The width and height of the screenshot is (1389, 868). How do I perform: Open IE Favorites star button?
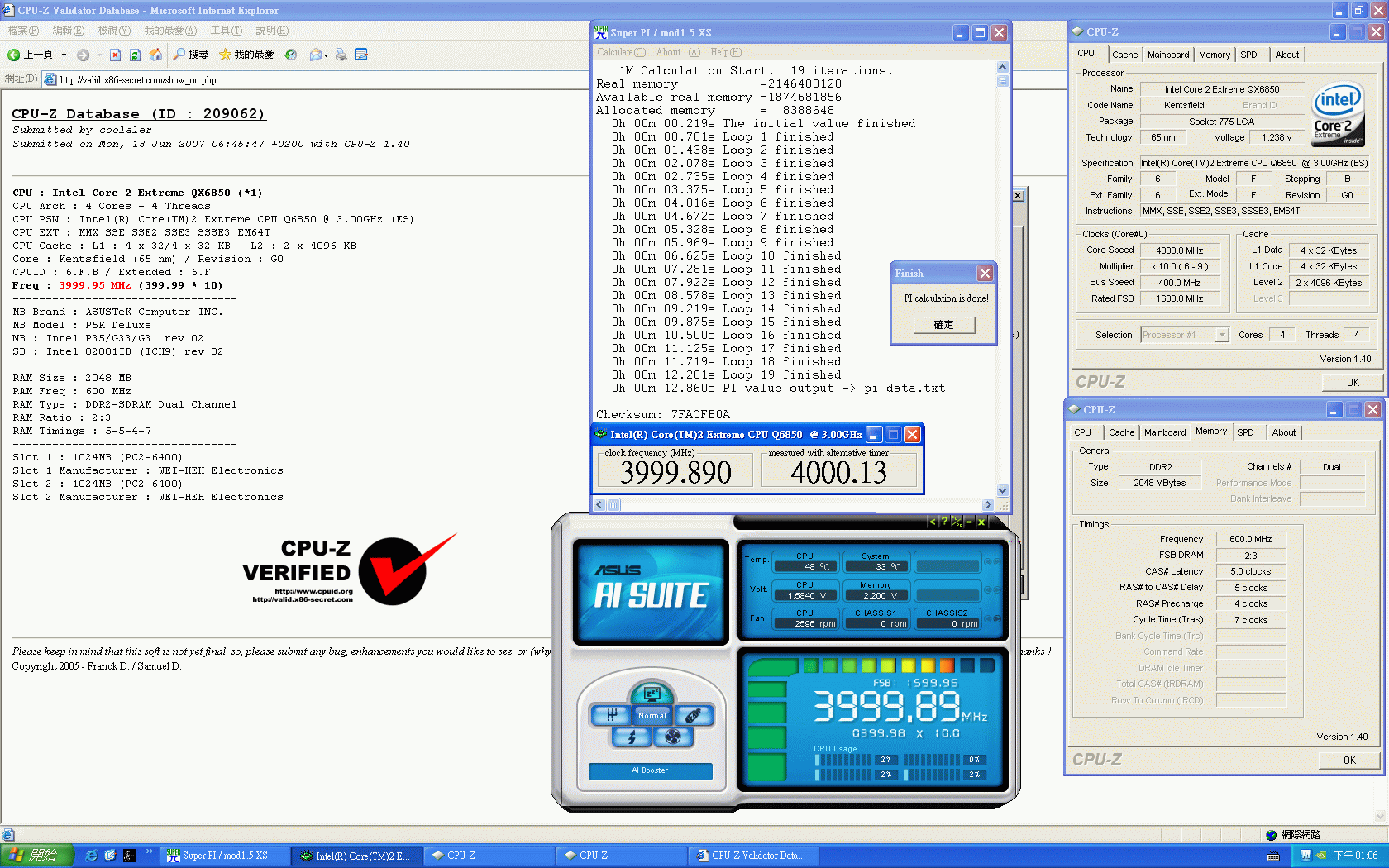click(x=246, y=55)
